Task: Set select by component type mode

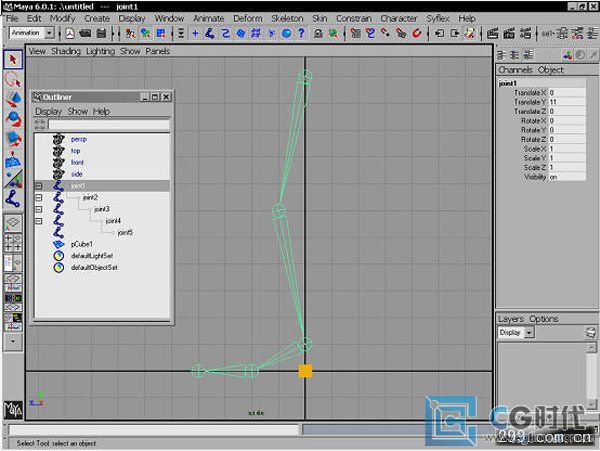Action: coord(161,34)
